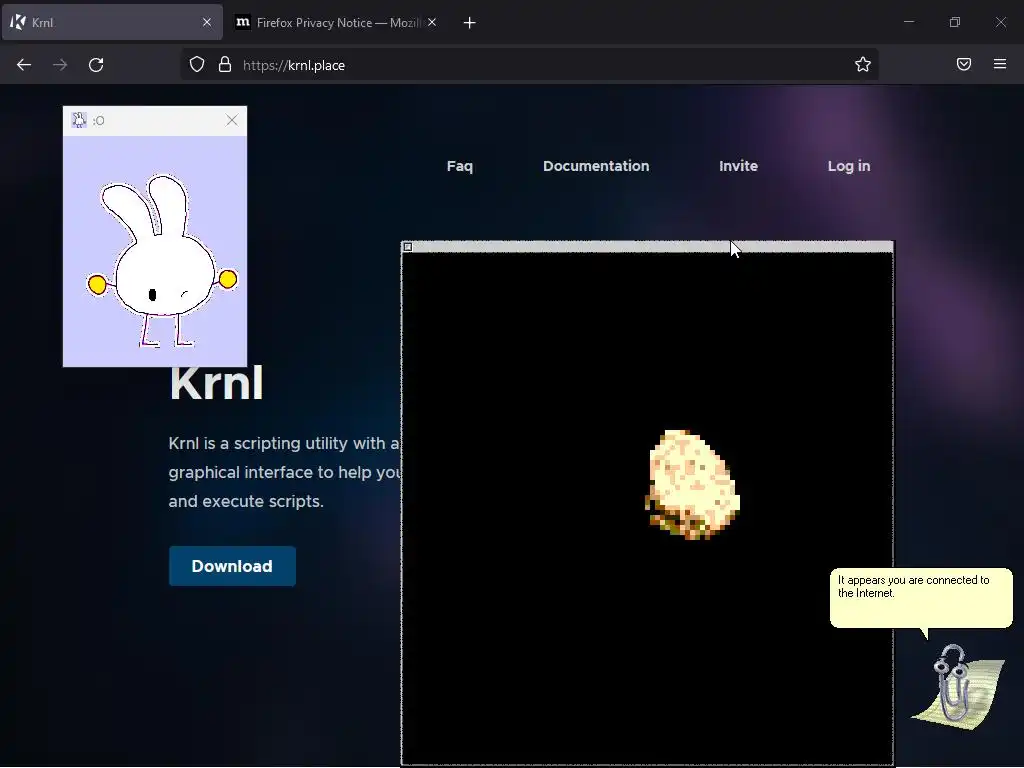Reload the krnl.place page
This screenshot has width=1024, height=768.
click(x=96, y=65)
